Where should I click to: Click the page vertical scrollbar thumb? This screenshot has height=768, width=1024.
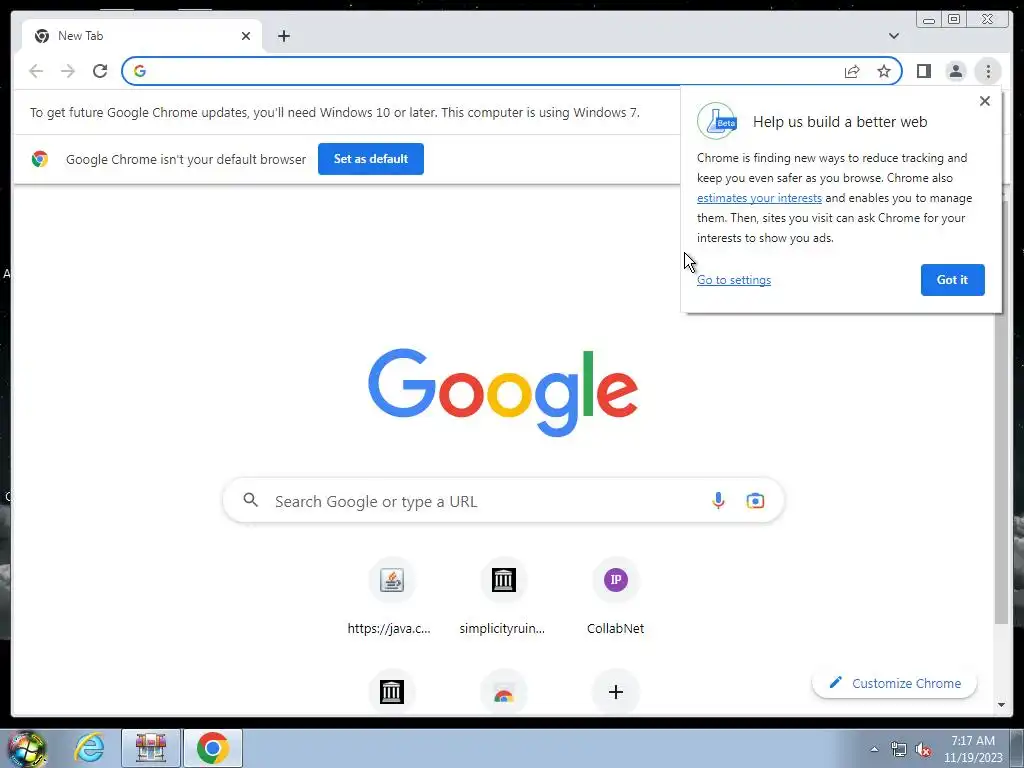click(x=1001, y=411)
